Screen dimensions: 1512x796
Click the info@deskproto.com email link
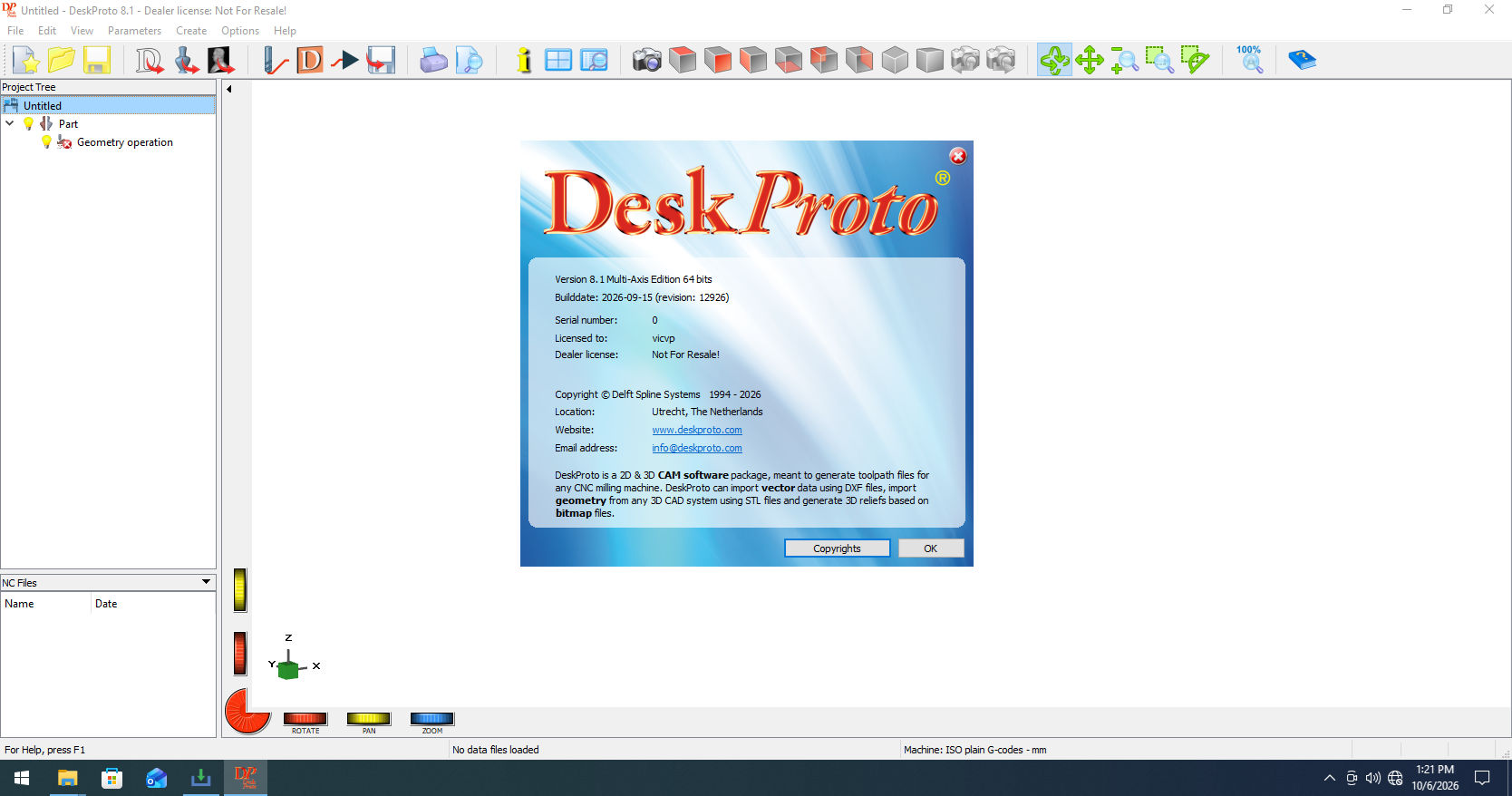click(x=697, y=448)
